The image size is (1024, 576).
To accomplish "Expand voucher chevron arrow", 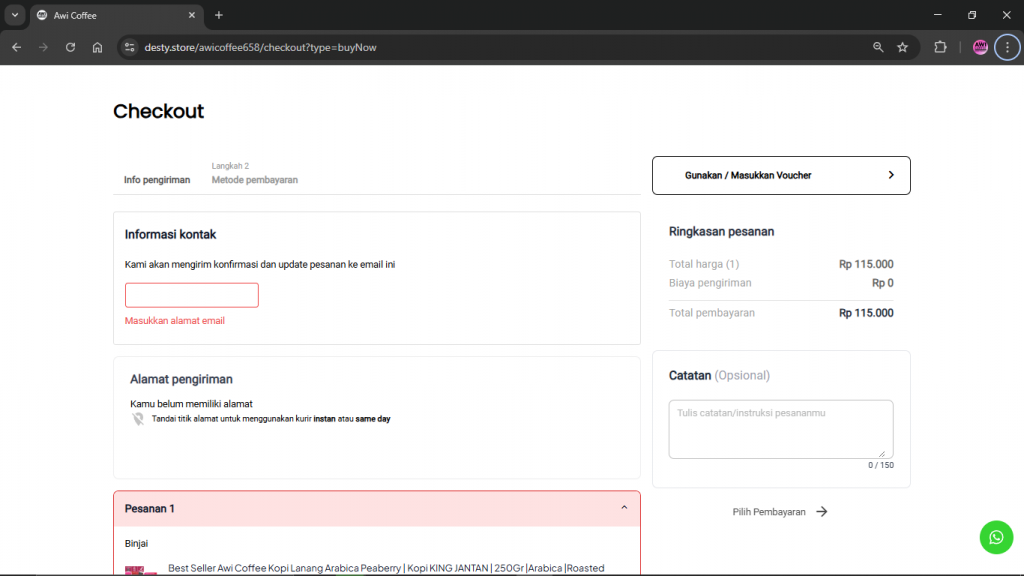I will pos(891,175).
